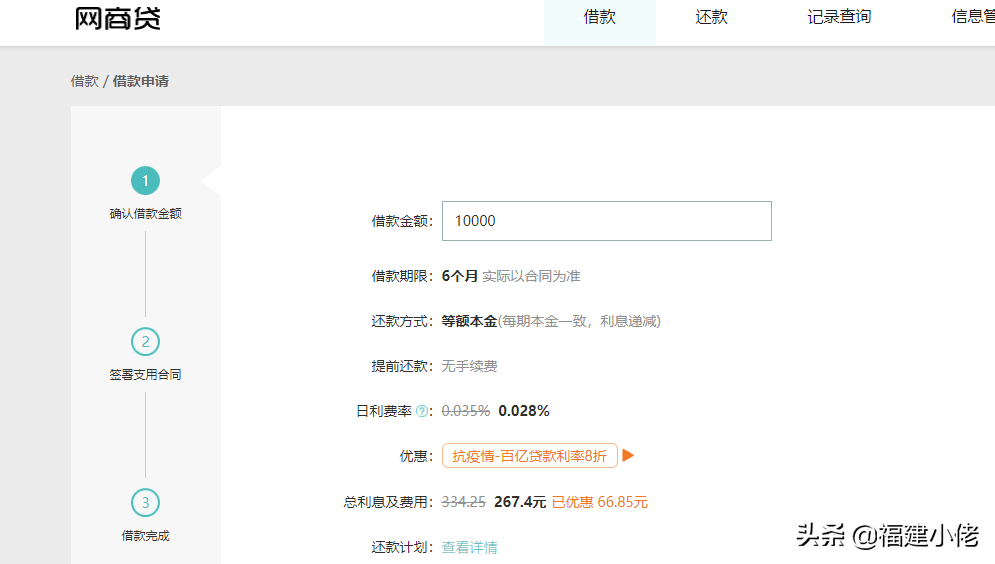Click the 0.028% daily rate value
995x564 pixels.
click(524, 411)
